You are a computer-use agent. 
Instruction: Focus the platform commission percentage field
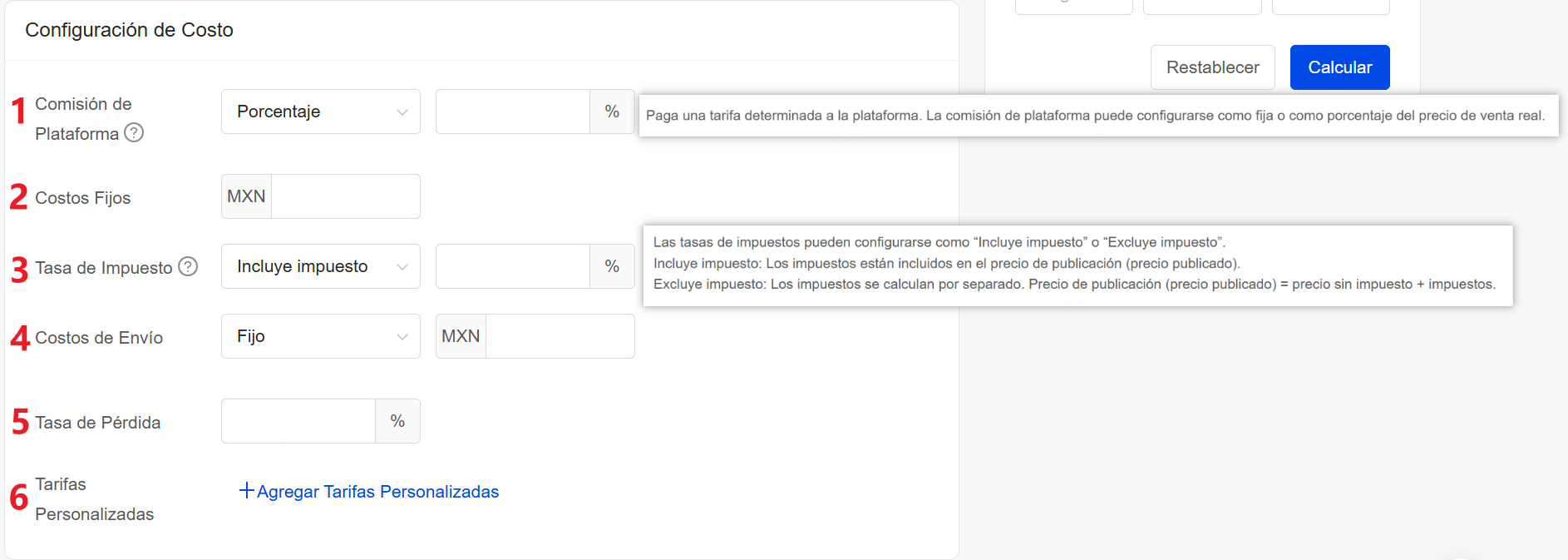(513, 112)
